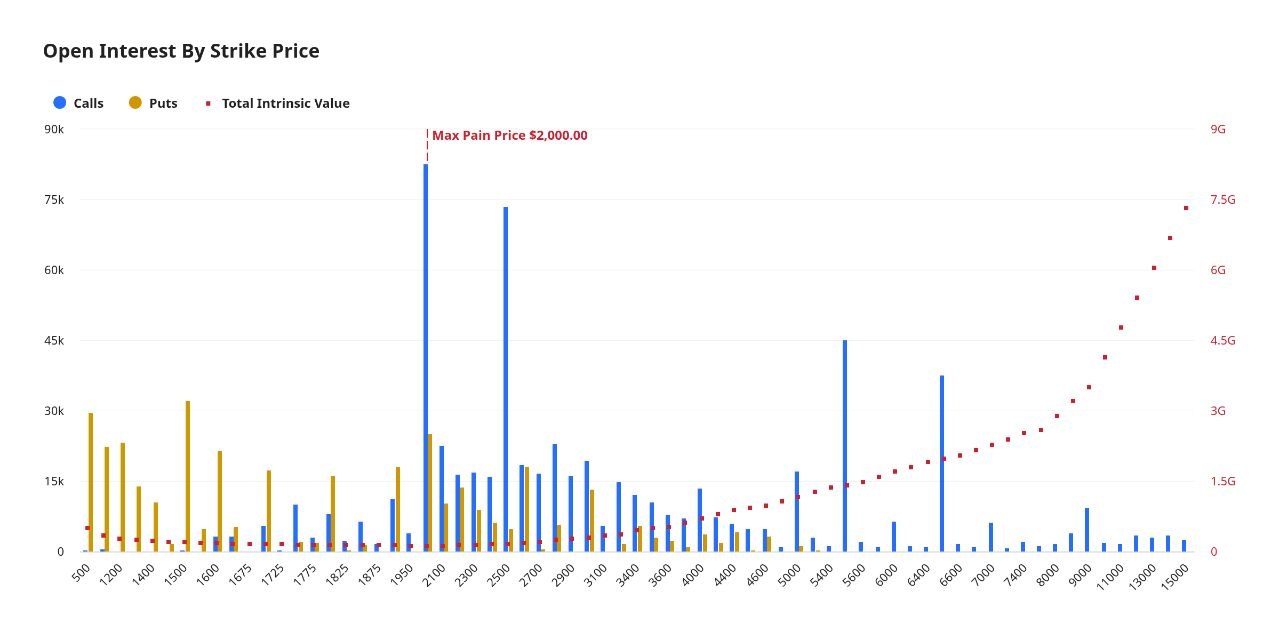This screenshot has height=640, width=1280.
Task: Click the 4000 strike label on x-axis
Action: (x=693, y=574)
